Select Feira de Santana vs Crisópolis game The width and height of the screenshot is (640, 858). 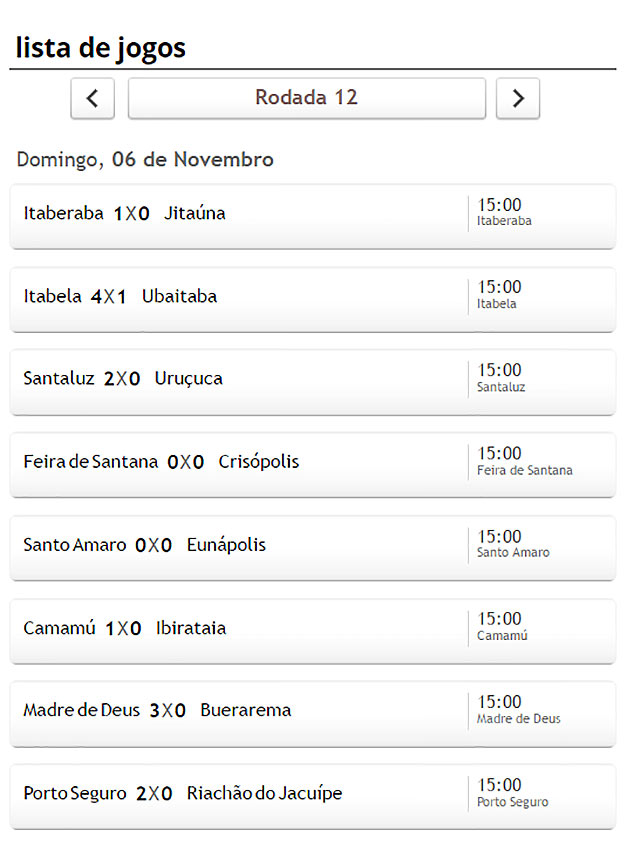(313, 466)
